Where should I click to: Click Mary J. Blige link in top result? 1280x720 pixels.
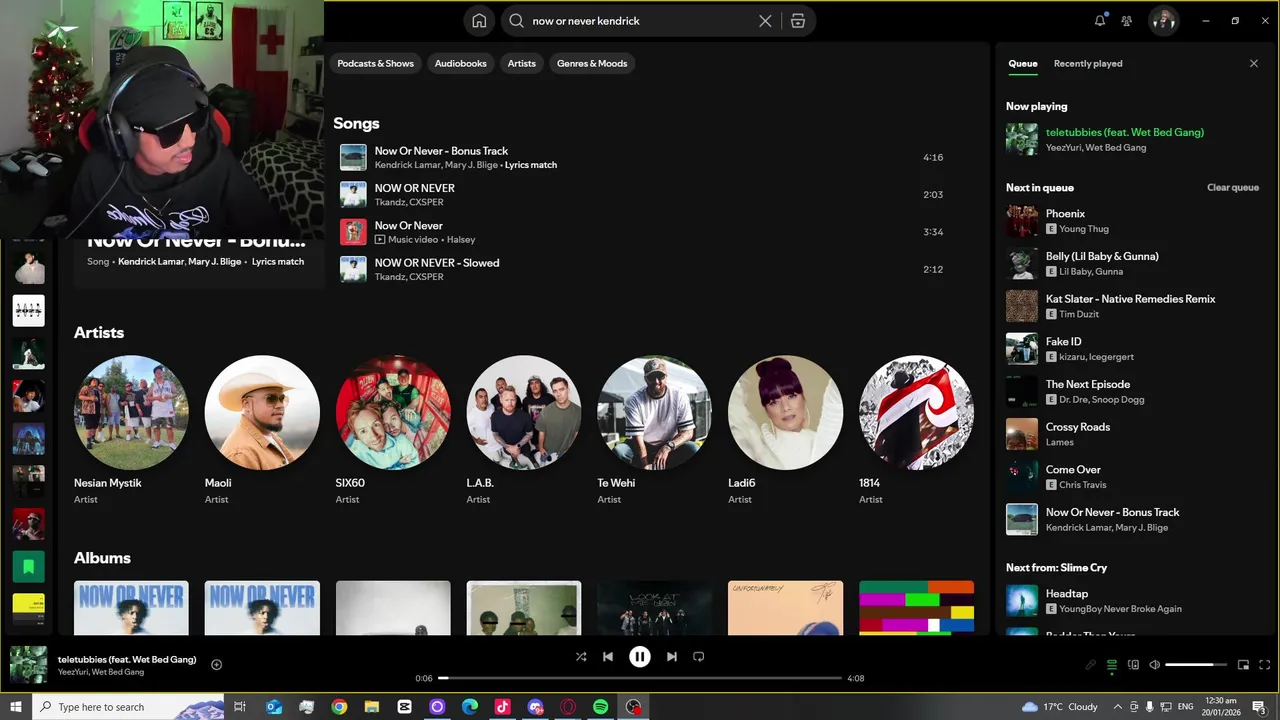tap(215, 262)
